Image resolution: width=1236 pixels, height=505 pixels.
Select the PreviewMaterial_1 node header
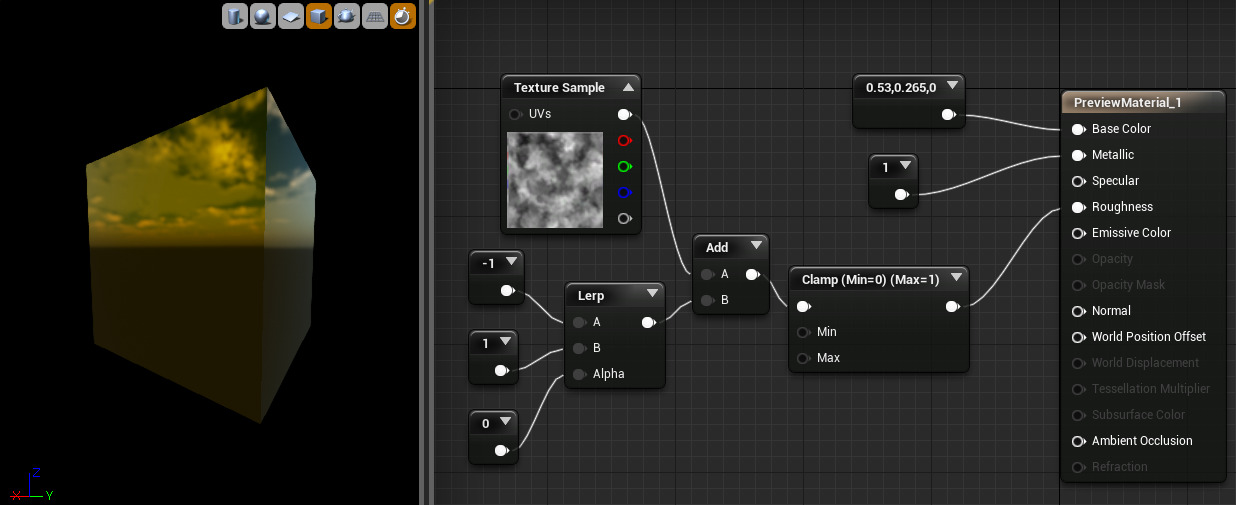point(1143,103)
